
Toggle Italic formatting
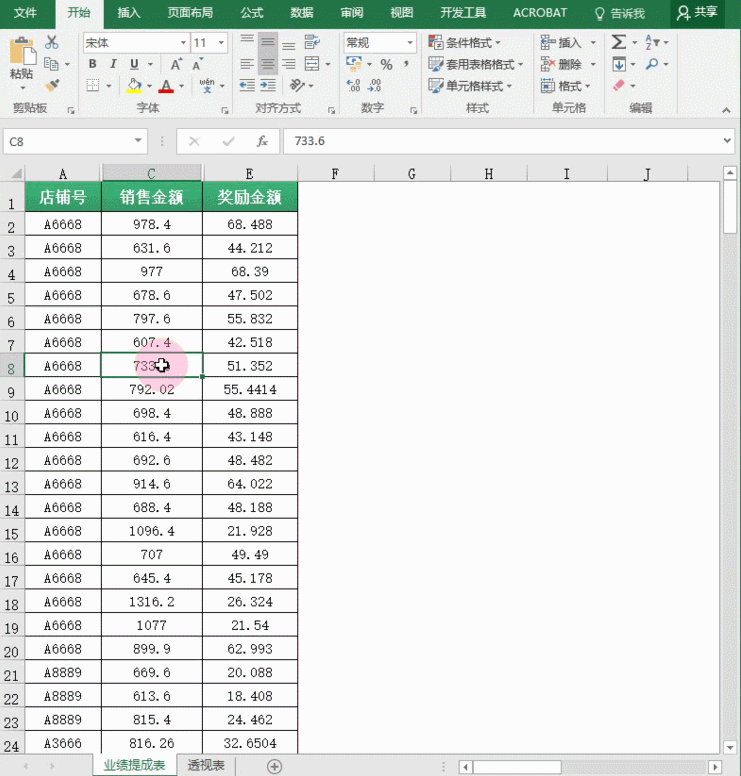112,64
